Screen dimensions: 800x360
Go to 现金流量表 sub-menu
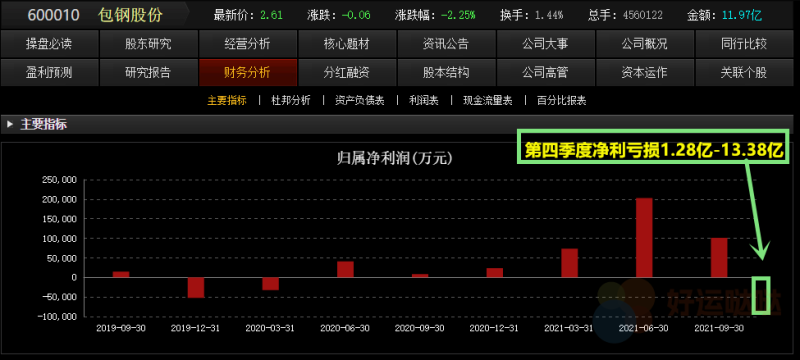488,100
